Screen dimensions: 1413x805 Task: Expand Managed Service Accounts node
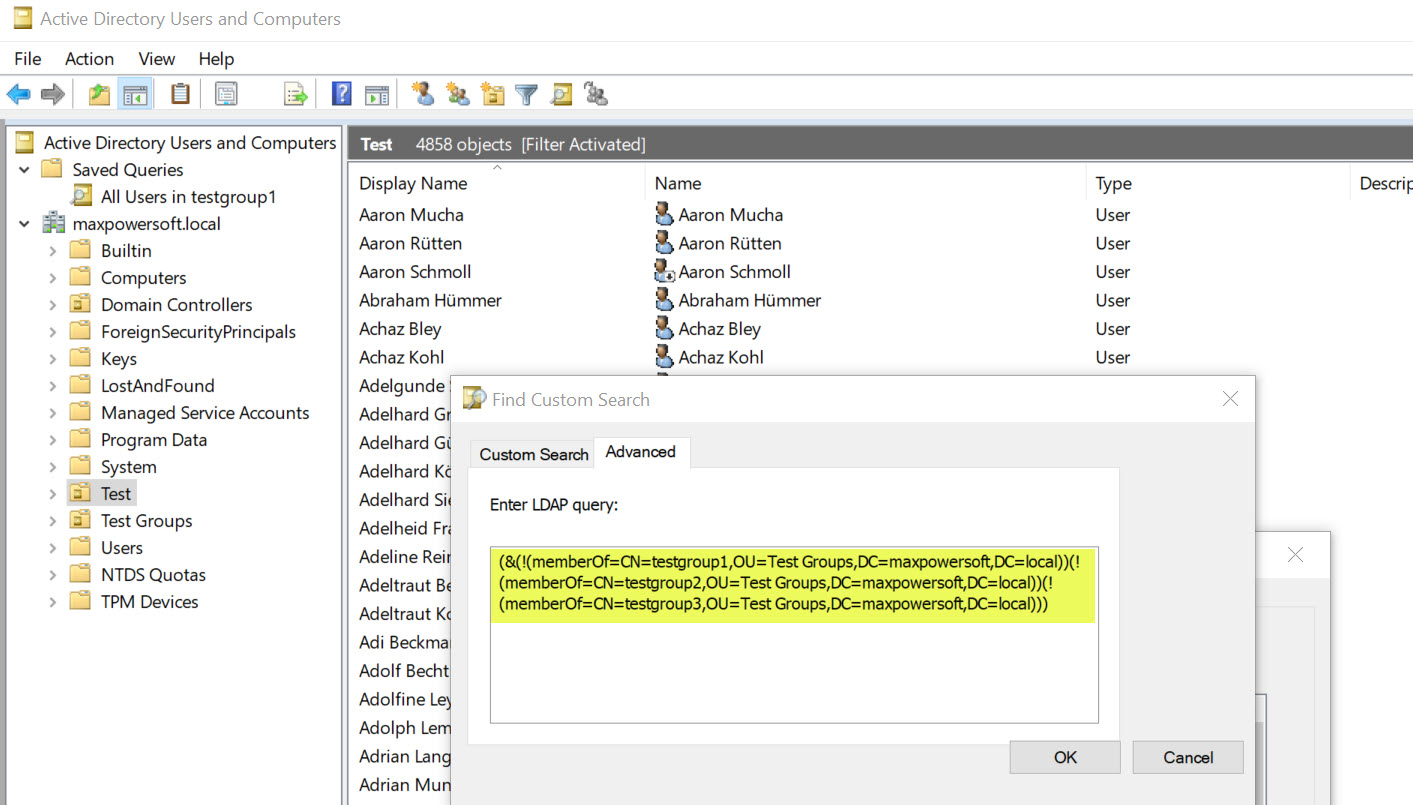(x=53, y=412)
